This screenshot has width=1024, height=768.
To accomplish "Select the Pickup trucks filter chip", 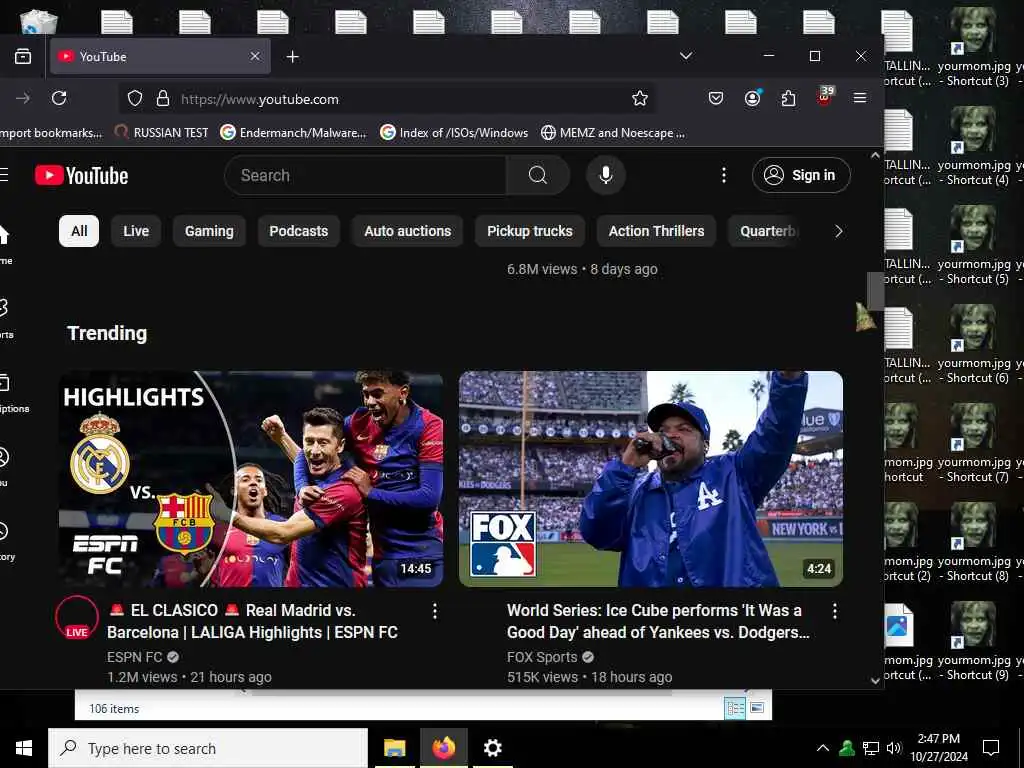I will [530, 231].
